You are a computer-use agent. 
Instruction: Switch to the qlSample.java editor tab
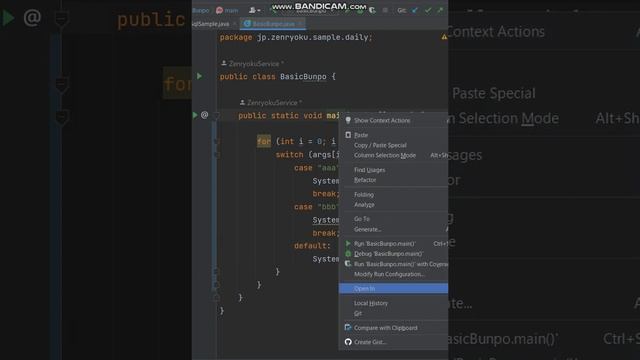[x=211, y=24]
